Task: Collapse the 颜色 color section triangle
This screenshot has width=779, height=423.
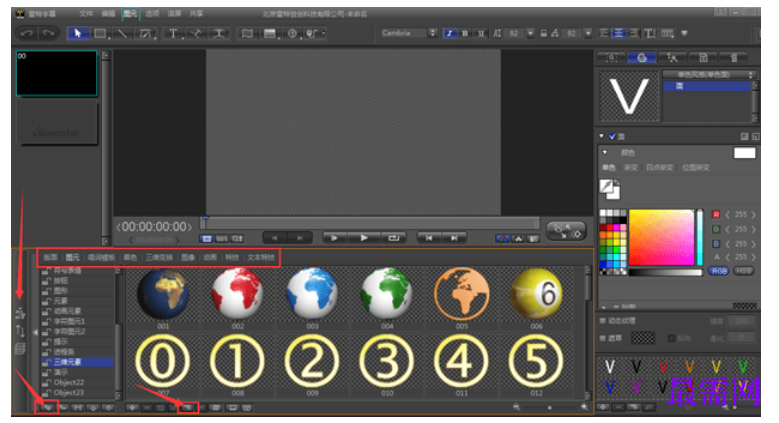Action: [x=605, y=152]
